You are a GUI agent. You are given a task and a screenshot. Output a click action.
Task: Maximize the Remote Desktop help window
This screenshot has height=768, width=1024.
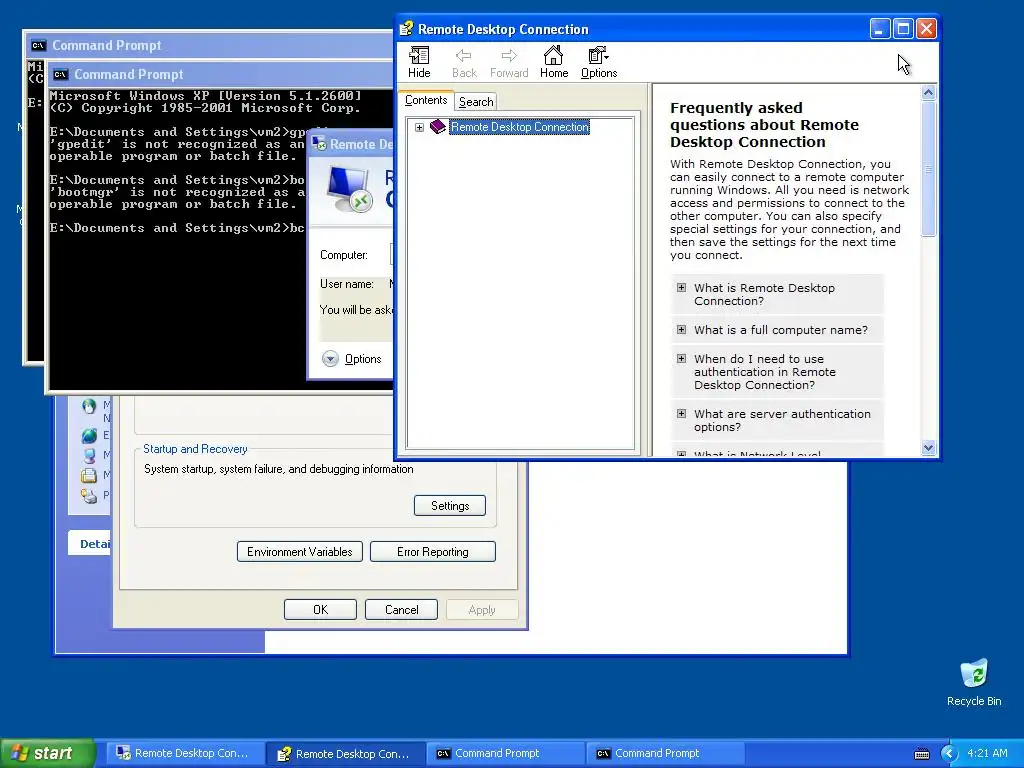point(903,29)
